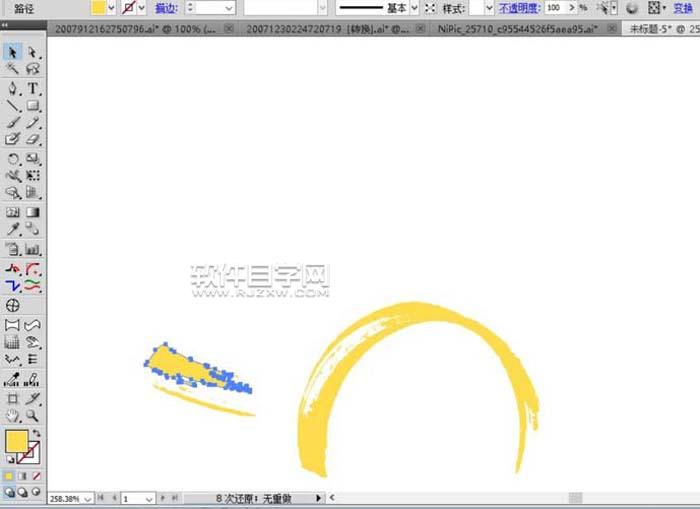The image size is (700, 509).
Task: Select the Blend tool
Action: point(32,229)
